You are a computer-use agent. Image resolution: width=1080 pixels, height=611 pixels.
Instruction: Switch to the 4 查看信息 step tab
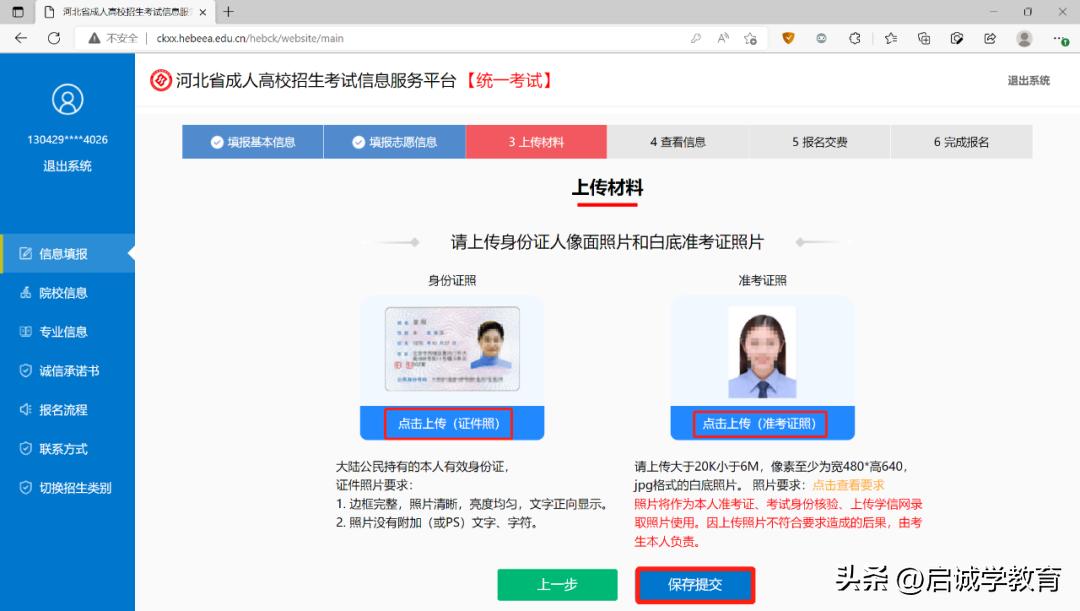coord(678,141)
